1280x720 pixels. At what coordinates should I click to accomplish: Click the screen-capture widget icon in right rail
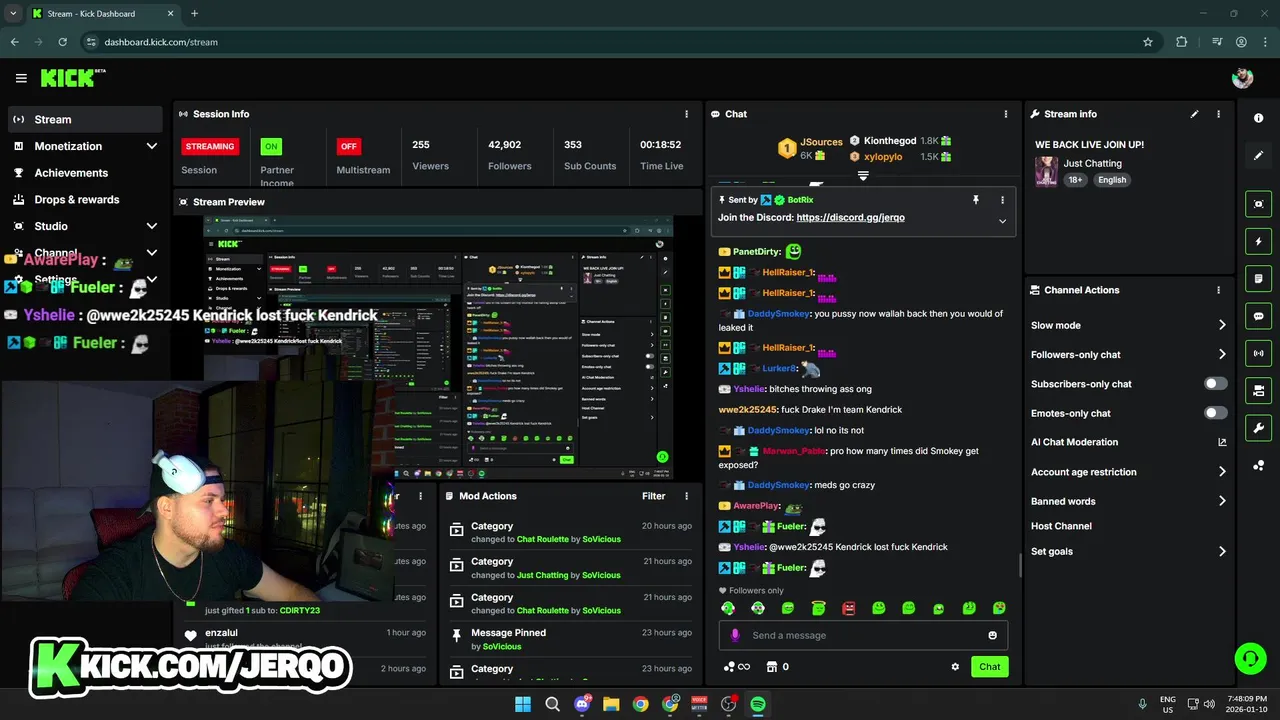[x=1258, y=204]
